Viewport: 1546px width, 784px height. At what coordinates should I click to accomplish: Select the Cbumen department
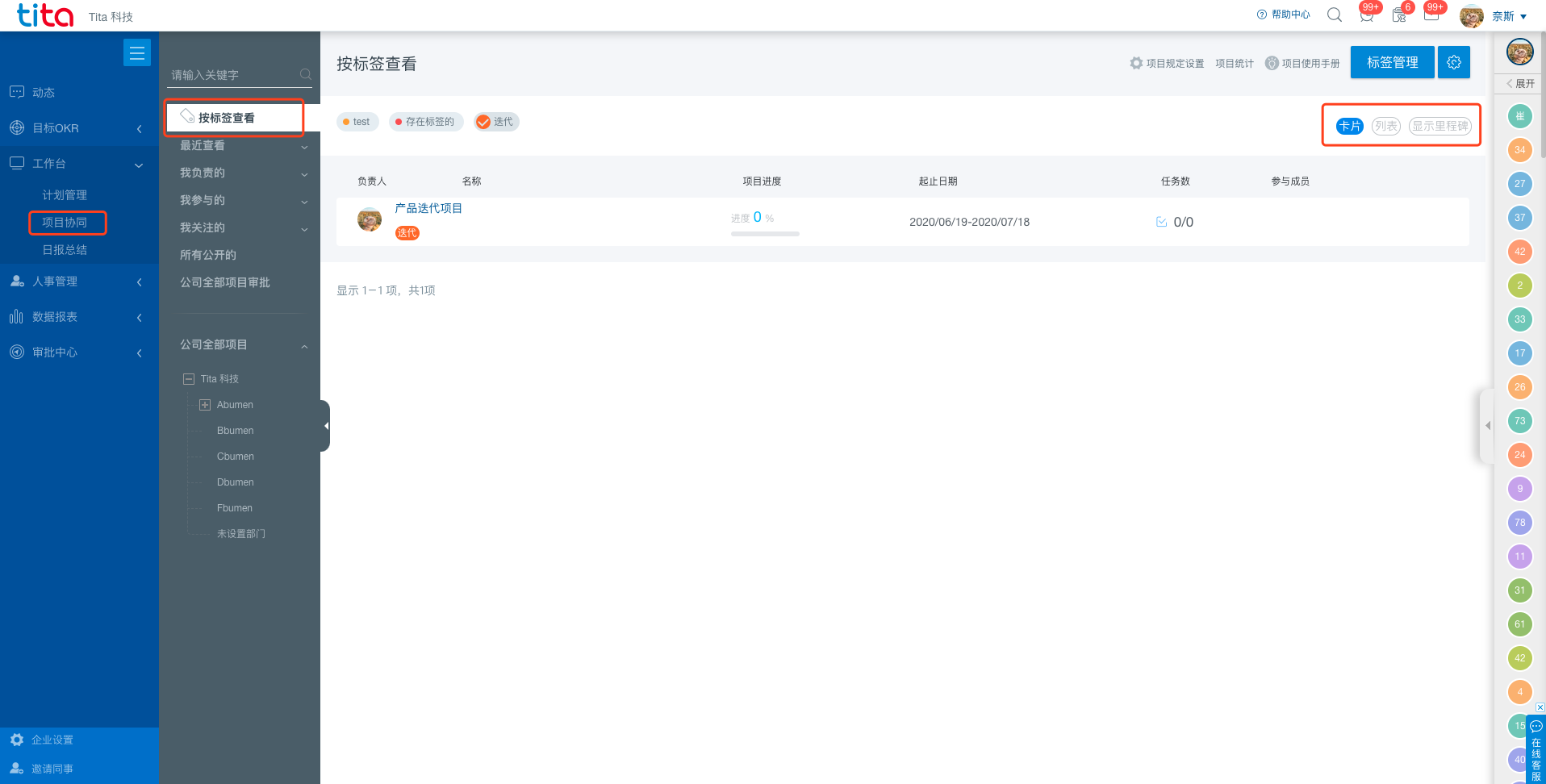(235, 457)
